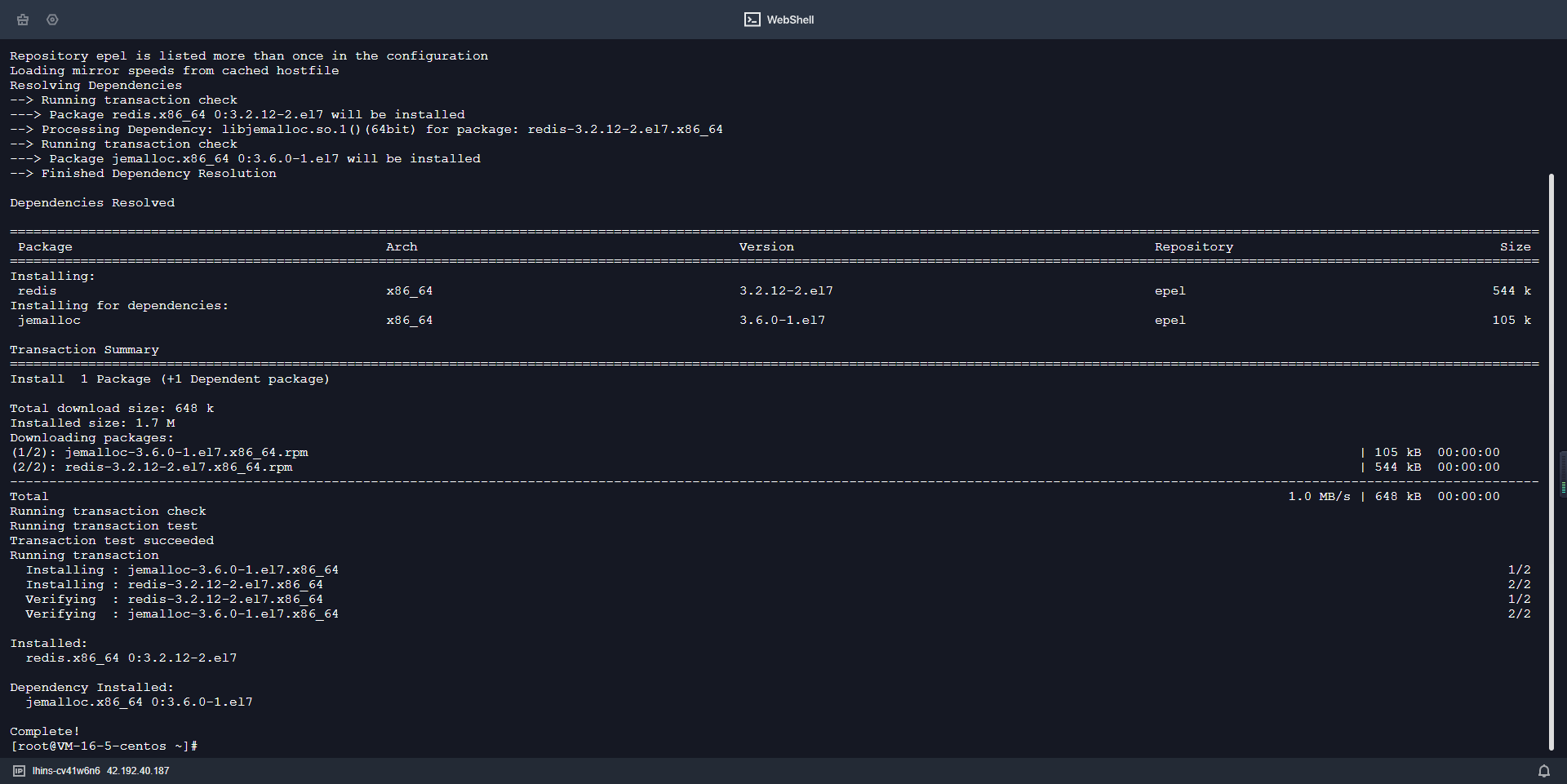Click IP address 42.192.40.187
The width and height of the screenshot is (1567, 784).
point(138,771)
